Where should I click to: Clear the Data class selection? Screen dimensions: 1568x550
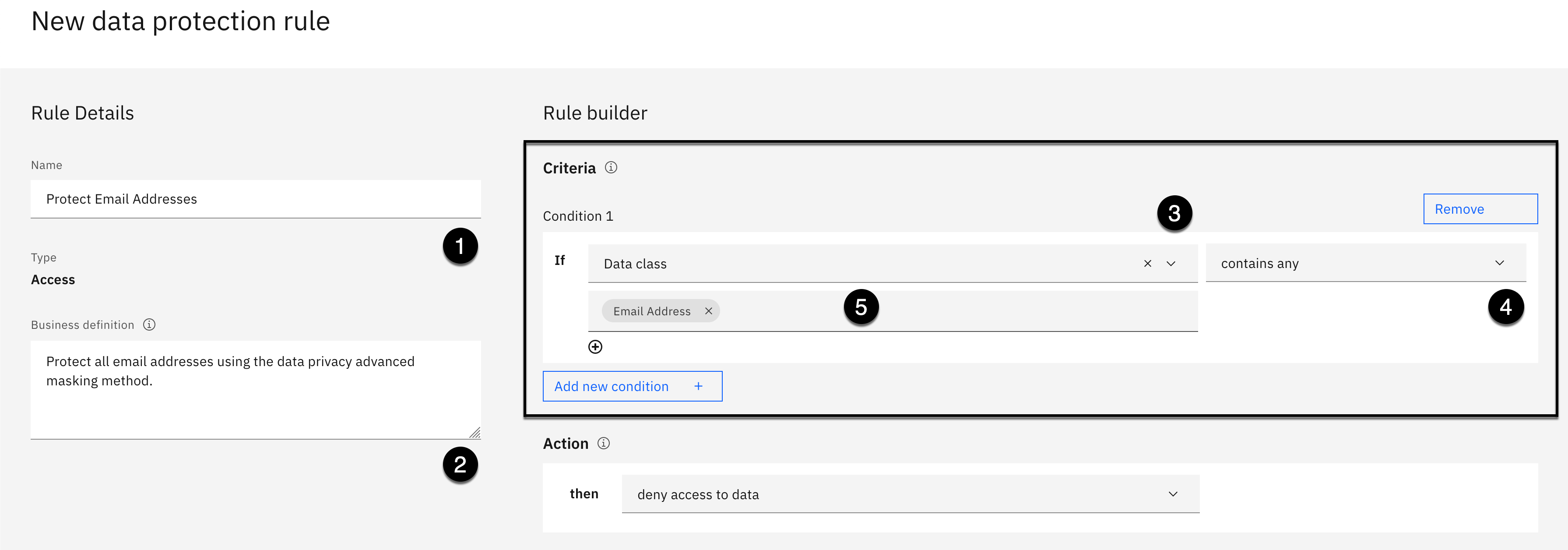(x=1147, y=264)
